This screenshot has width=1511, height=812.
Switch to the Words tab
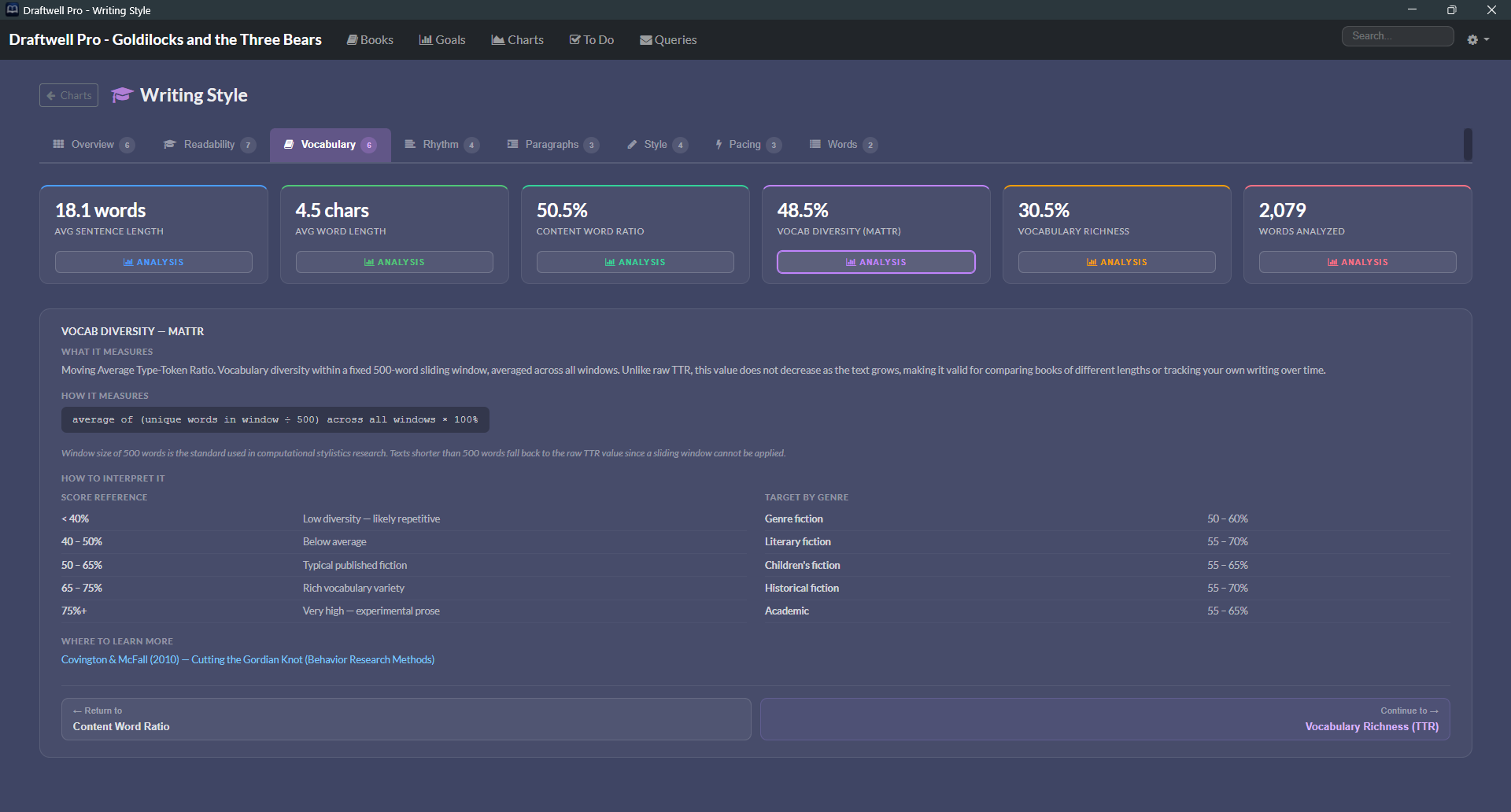(843, 145)
